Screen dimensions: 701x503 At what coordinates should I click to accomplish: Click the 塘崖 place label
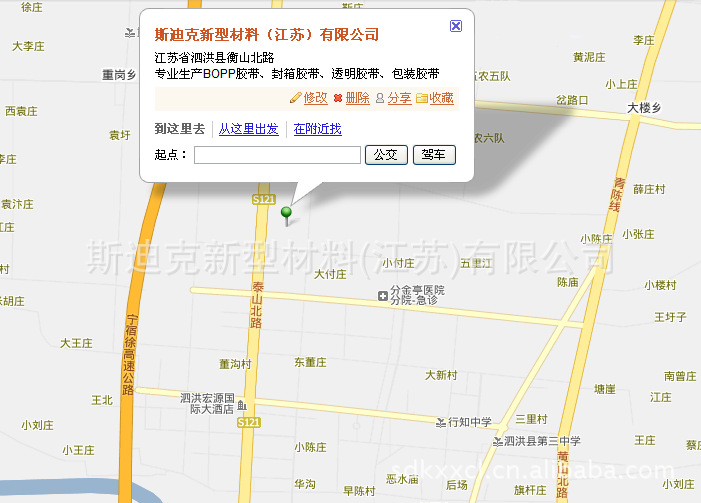[x=605, y=389]
